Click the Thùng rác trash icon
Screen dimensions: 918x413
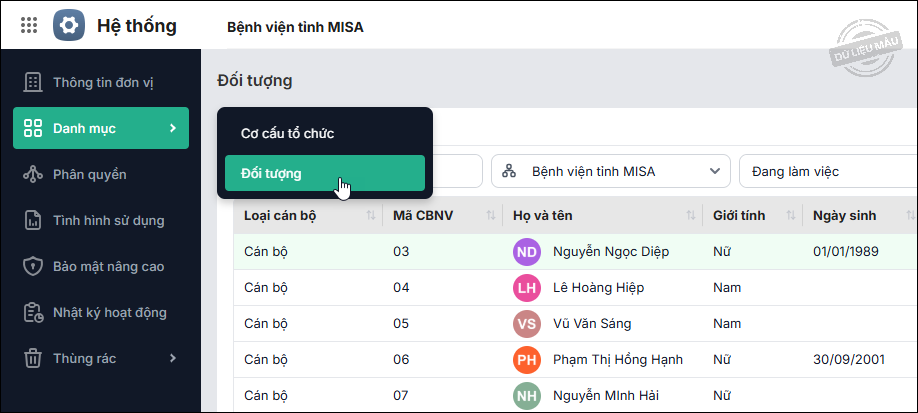click(32, 358)
